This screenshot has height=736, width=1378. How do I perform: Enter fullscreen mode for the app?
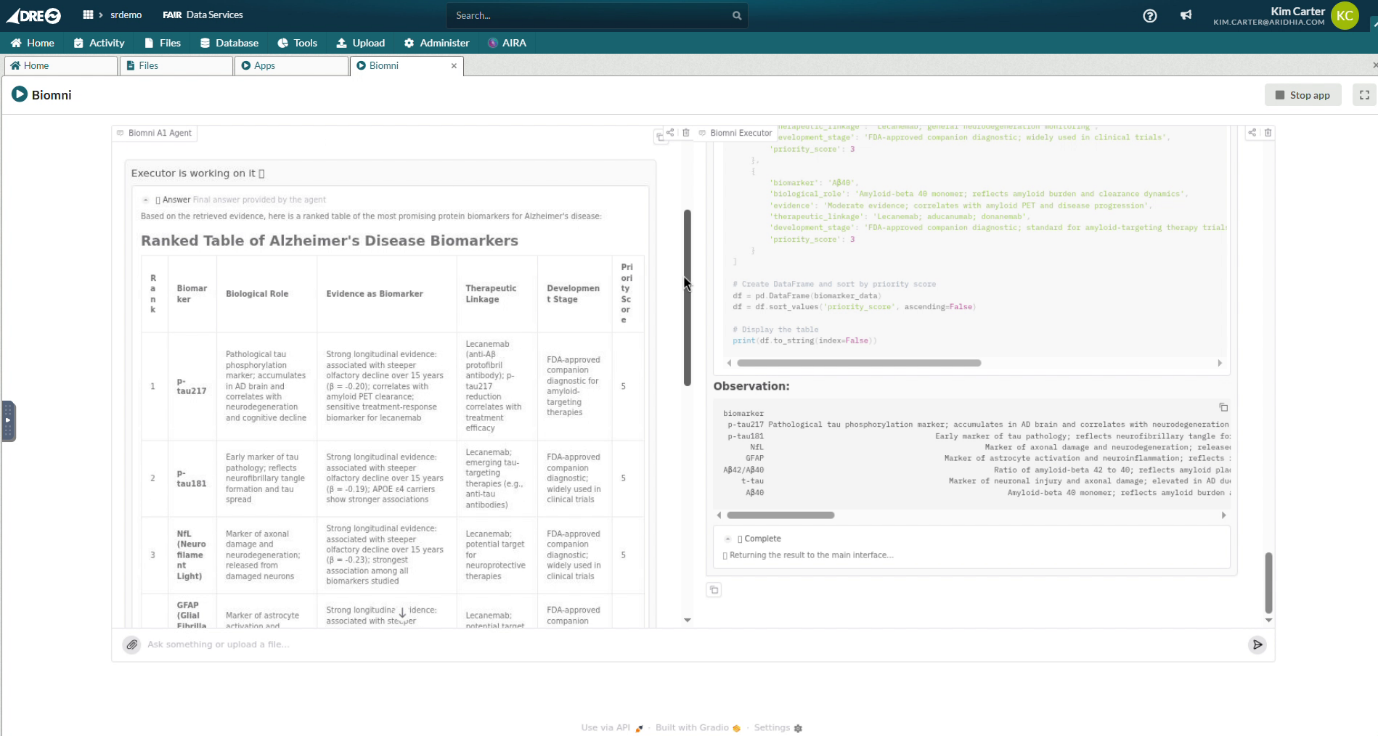(1364, 95)
